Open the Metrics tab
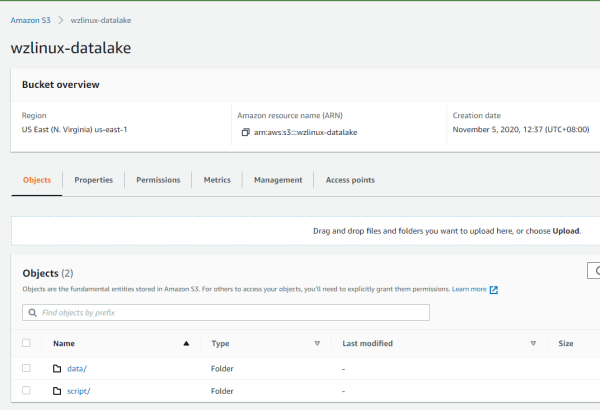 (217, 180)
